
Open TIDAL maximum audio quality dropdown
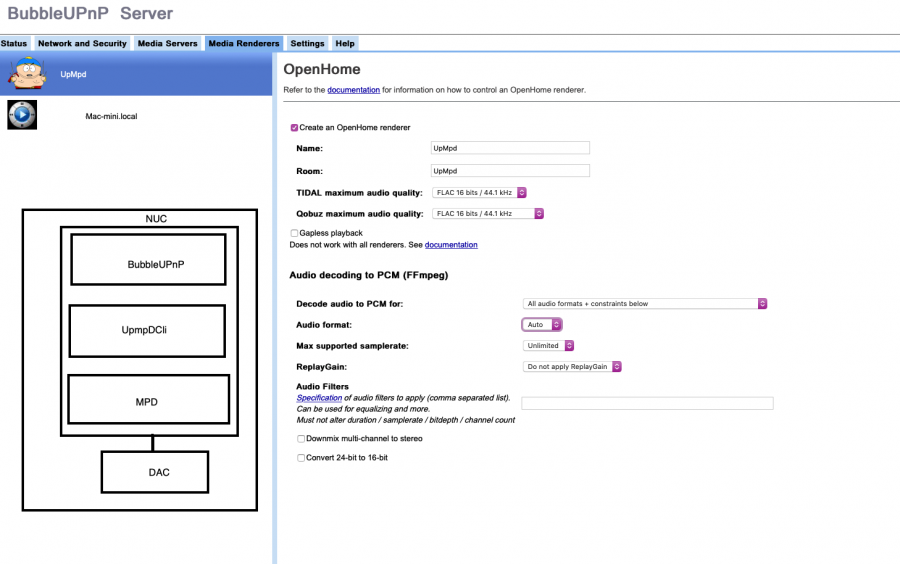coord(479,193)
